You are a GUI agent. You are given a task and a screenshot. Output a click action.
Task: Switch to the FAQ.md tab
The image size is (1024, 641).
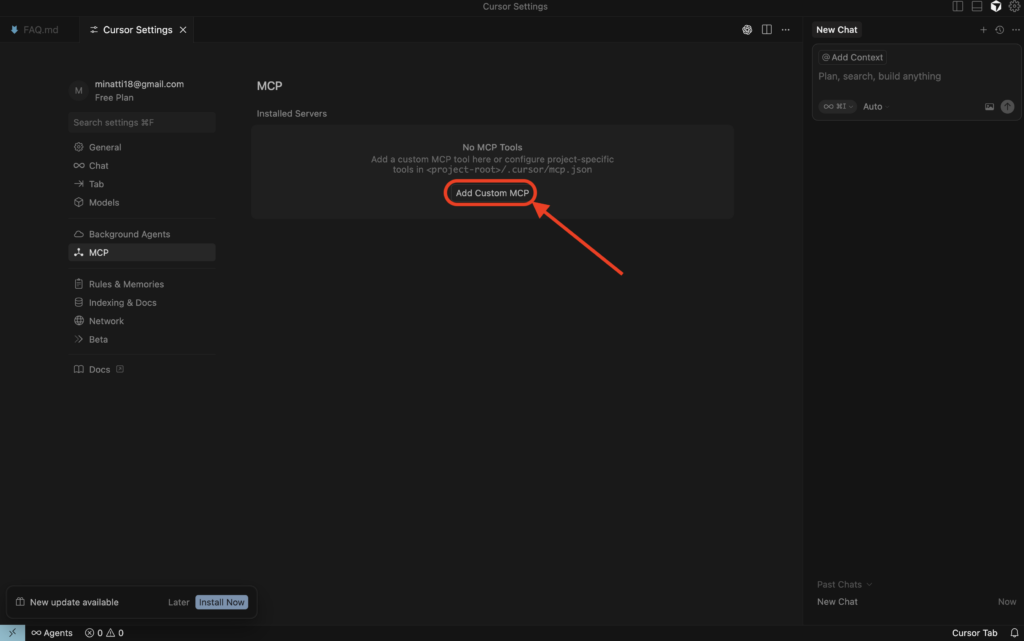(38, 29)
